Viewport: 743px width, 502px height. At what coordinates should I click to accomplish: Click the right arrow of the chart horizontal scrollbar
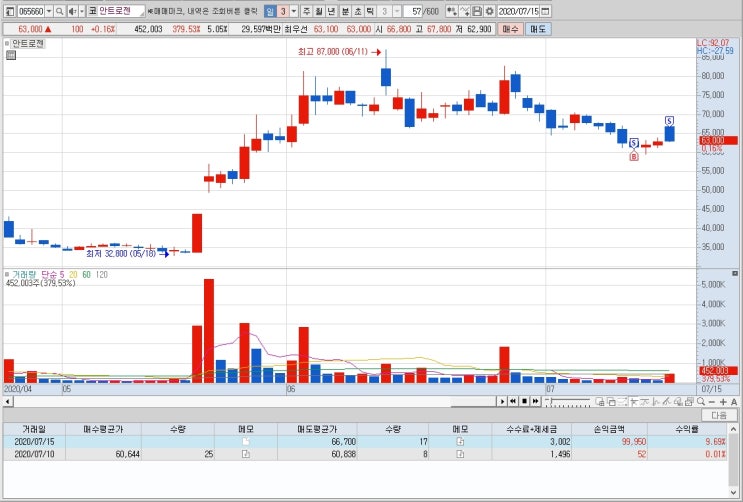502,402
